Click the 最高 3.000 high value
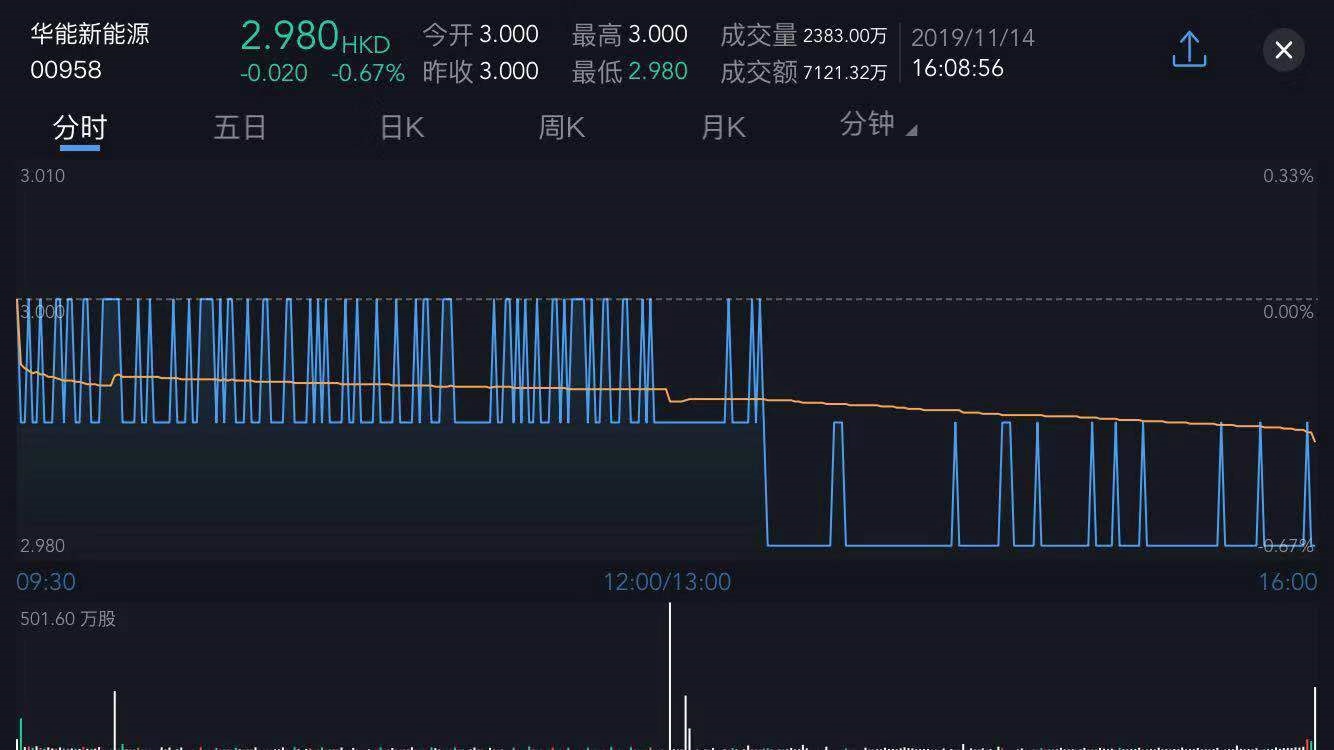Viewport: 1334px width, 750px height. click(630, 34)
